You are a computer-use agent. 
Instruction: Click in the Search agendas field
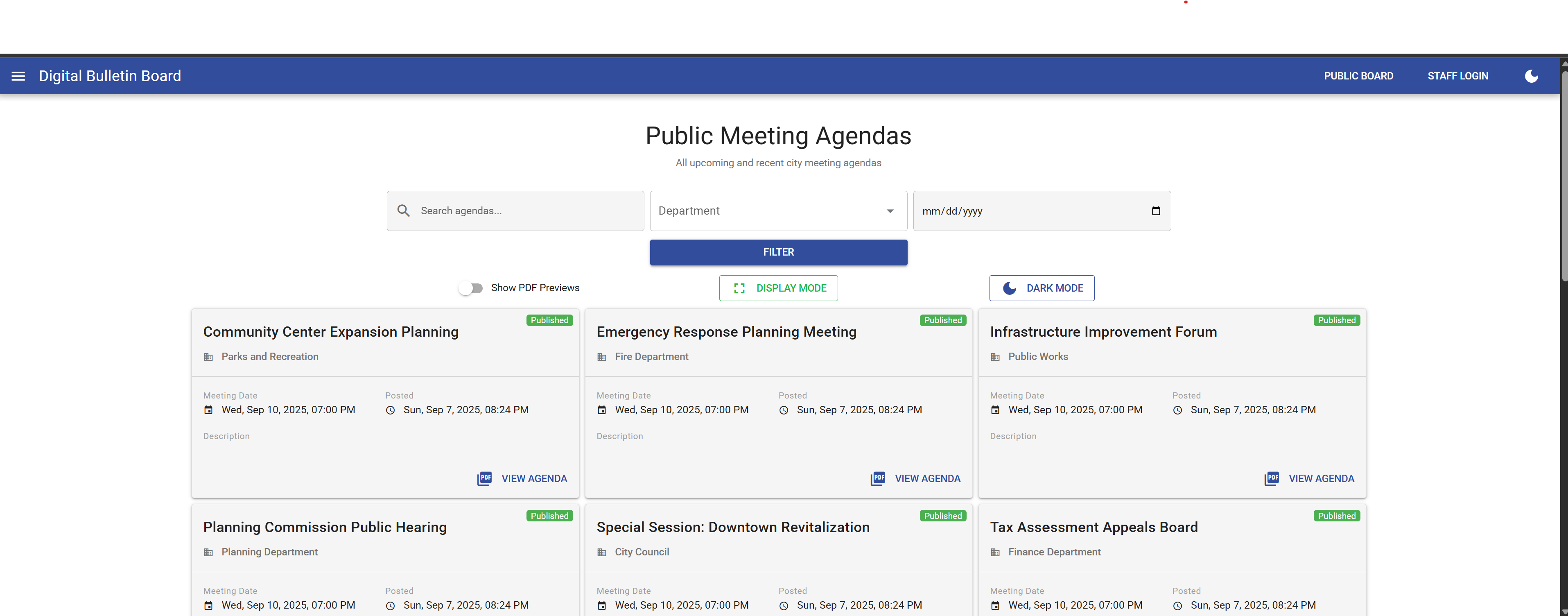pos(524,211)
